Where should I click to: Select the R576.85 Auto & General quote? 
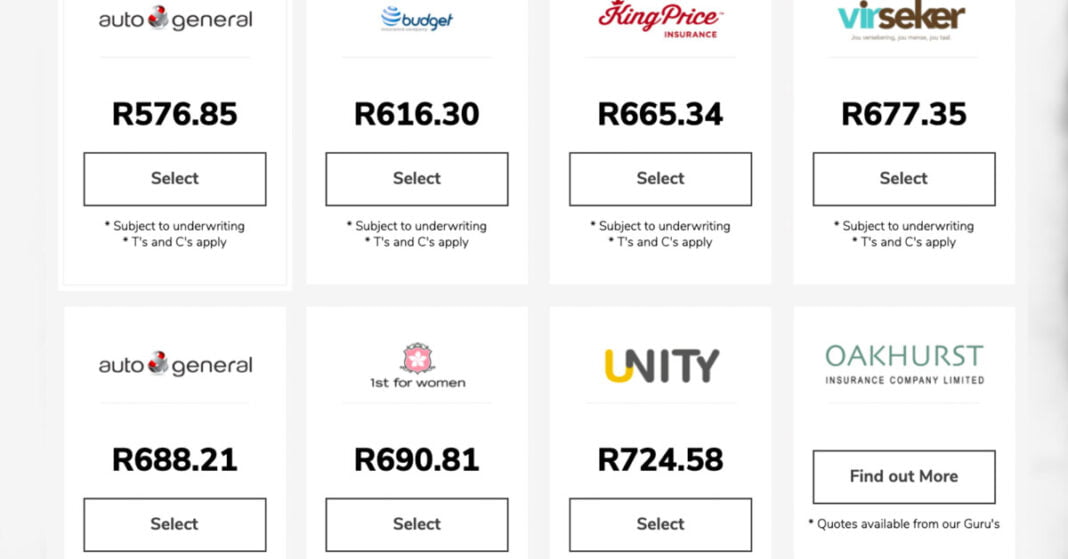pyautogui.click(x=175, y=179)
